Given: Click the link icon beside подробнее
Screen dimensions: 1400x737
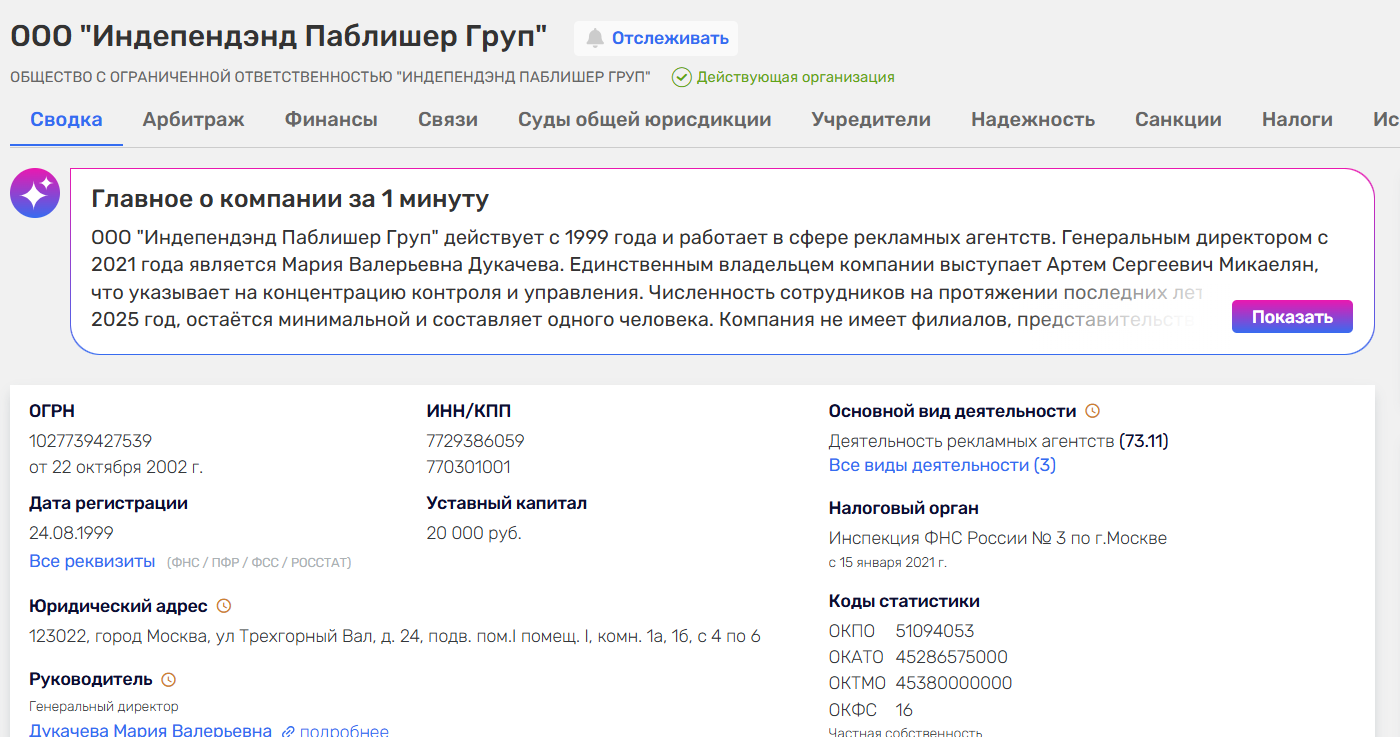Looking at the screenshot, I should (x=288, y=731).
